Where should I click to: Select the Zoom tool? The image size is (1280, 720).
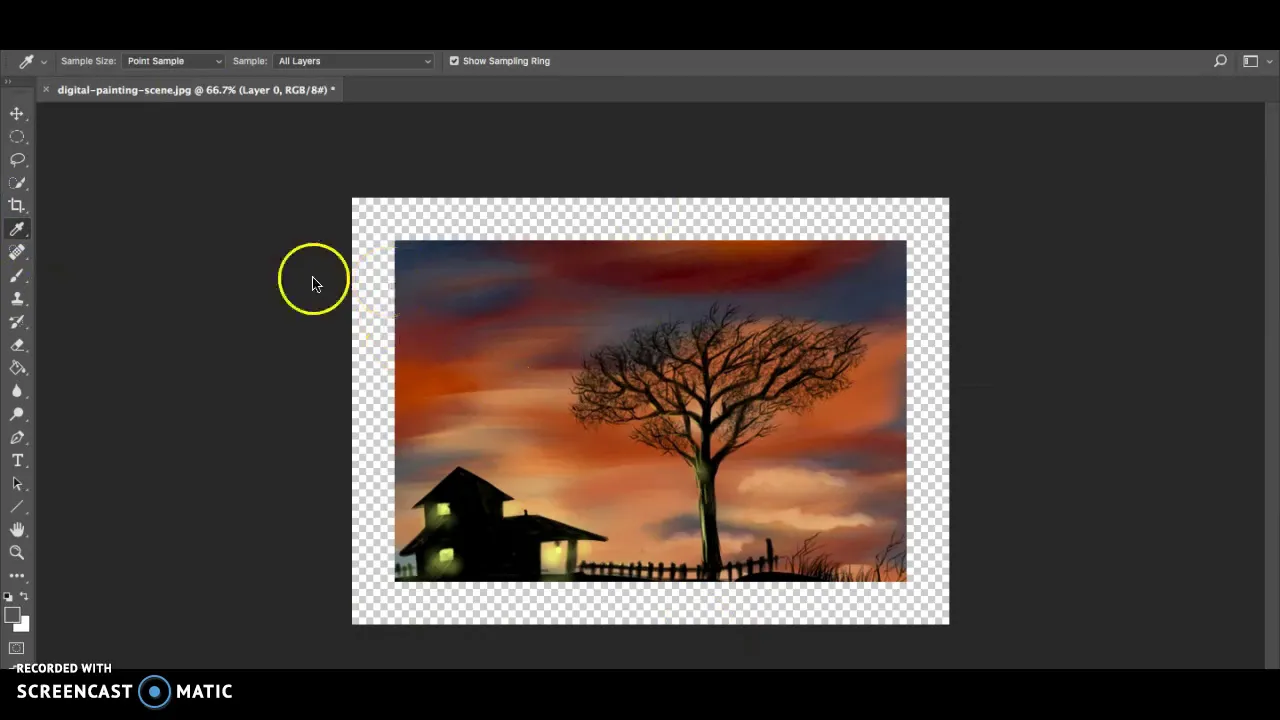click(x=17, y=553)
